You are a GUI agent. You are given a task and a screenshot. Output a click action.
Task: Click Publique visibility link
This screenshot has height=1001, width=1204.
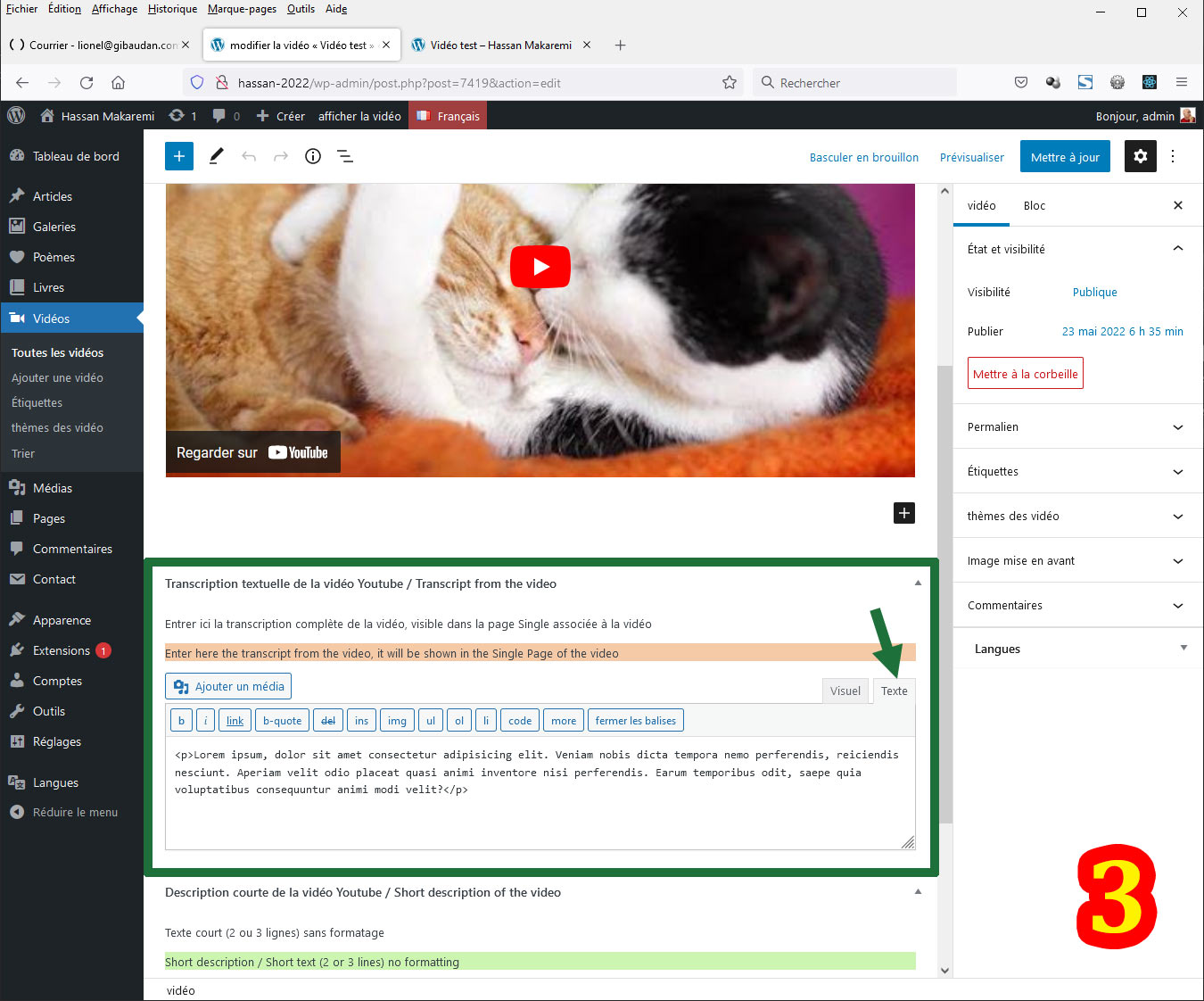point(1095,292)
